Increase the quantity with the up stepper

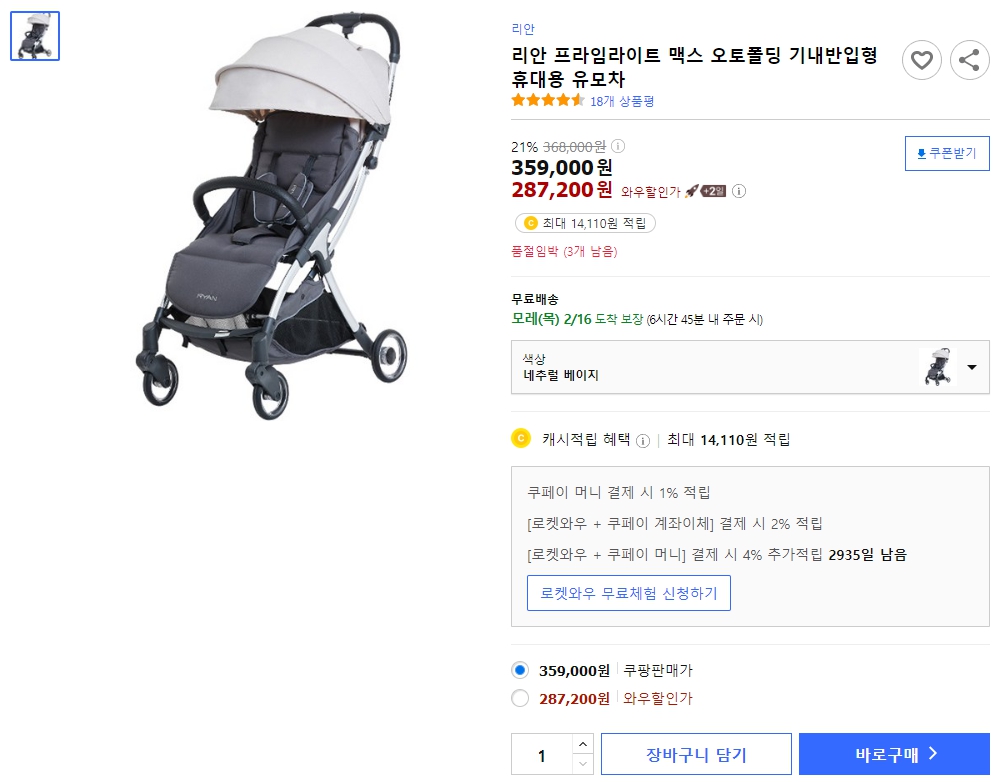[x=581, y=747]
